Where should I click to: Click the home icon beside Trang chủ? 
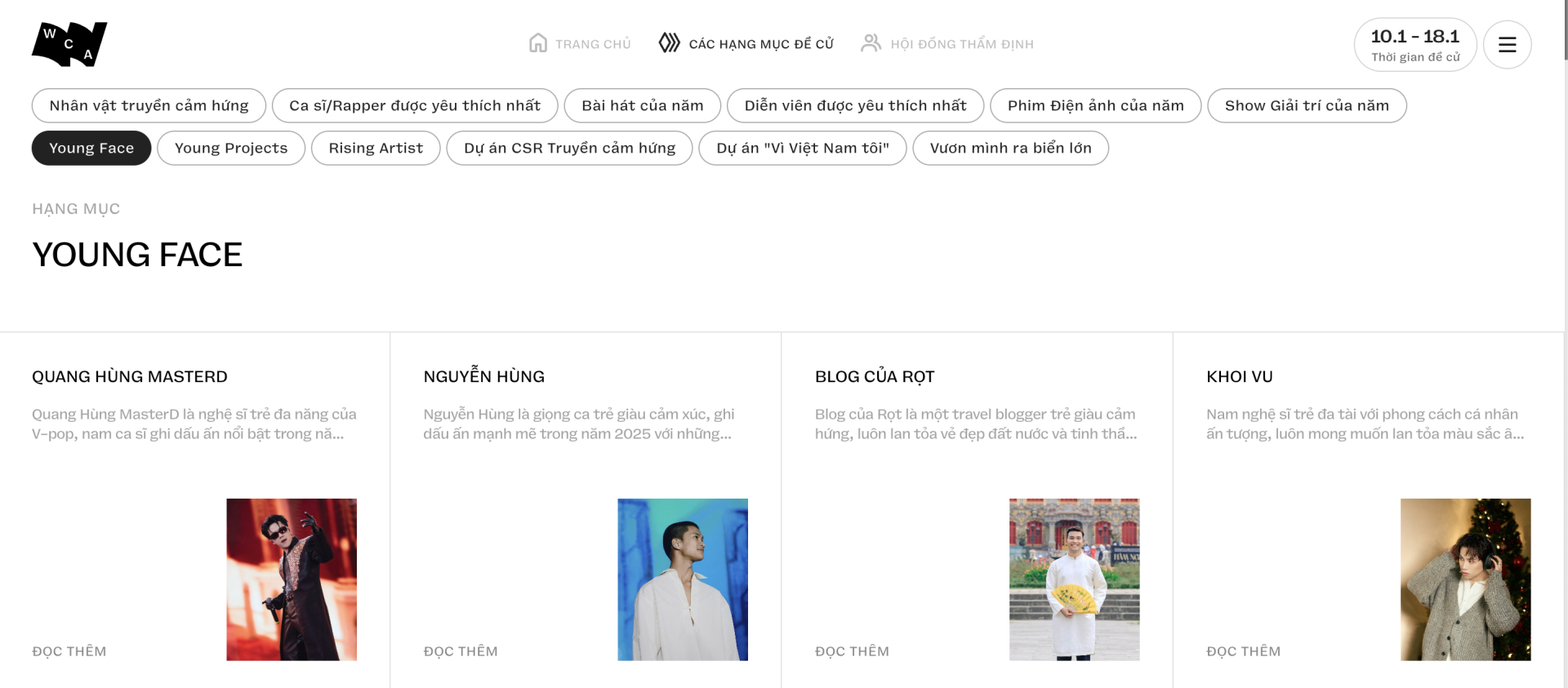tap(538, 43)
